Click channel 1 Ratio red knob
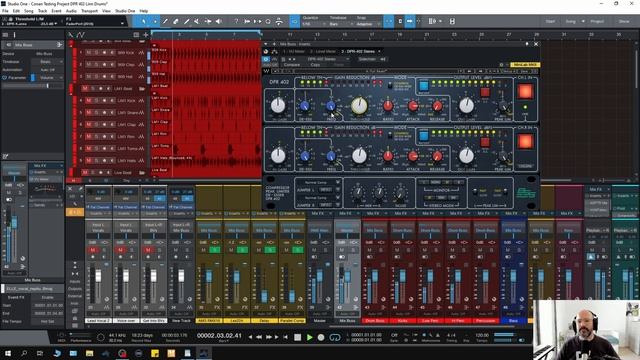The image size is (640, 360). pyautogui.click(x=388, y=106)
